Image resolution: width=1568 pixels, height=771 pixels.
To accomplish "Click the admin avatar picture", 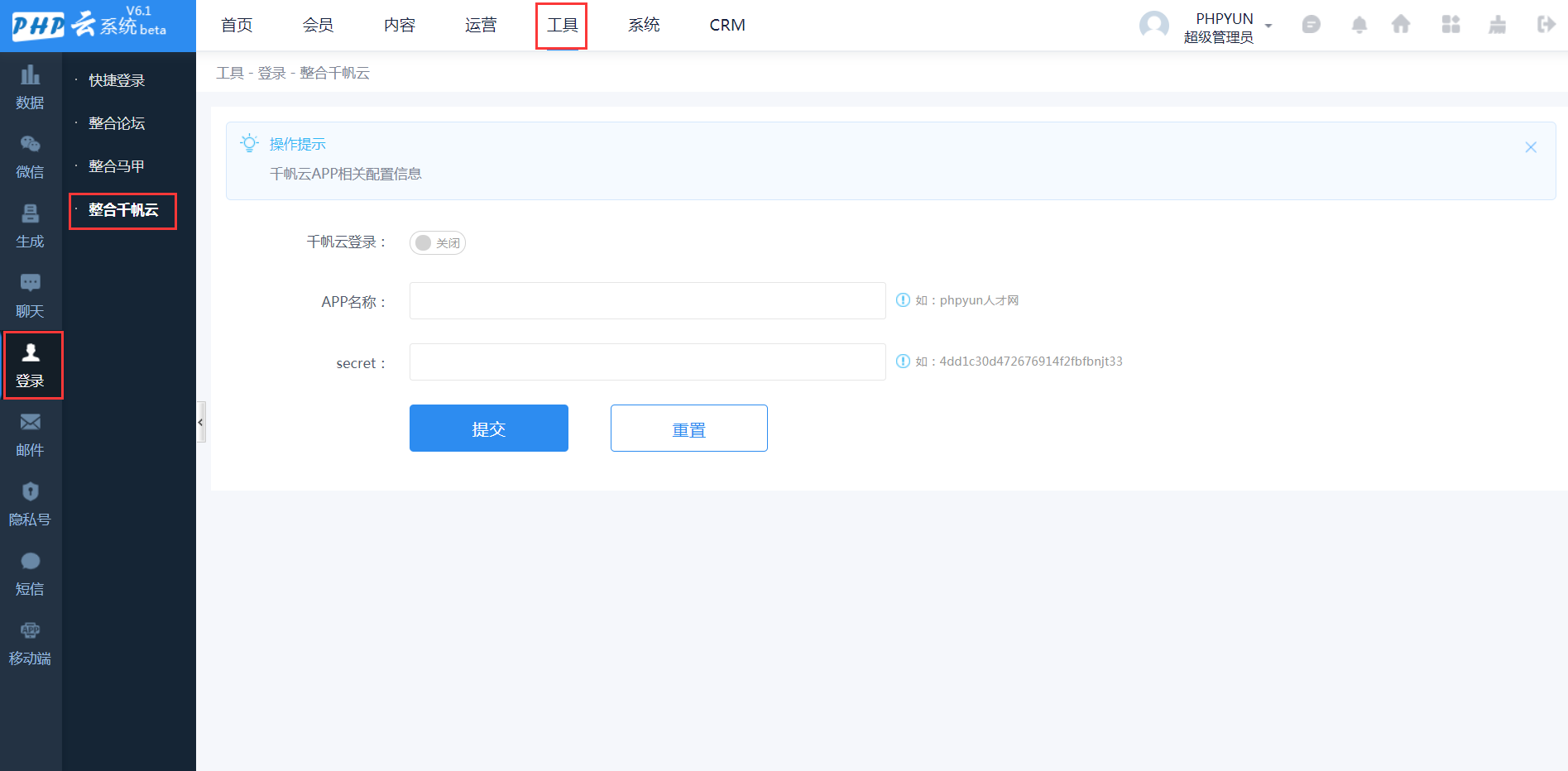I will click(1154, 26).
